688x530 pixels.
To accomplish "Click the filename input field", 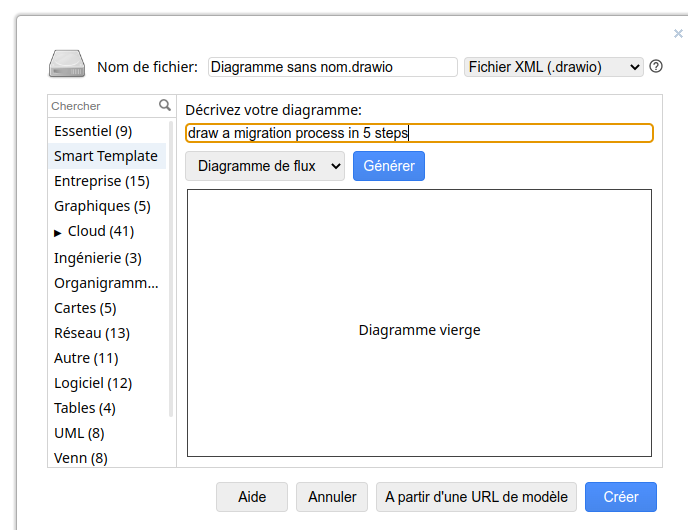I will (x=333, y=67).
